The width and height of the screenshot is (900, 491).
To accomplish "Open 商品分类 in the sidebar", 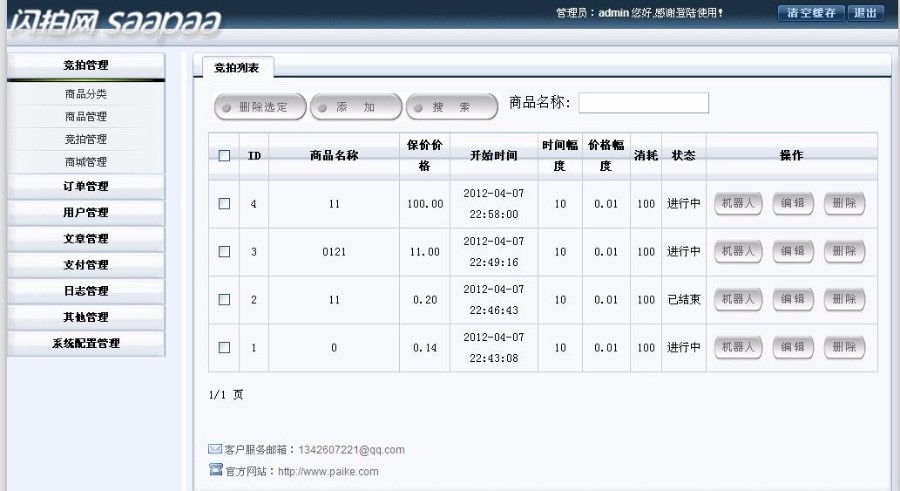I will (86, 94).
